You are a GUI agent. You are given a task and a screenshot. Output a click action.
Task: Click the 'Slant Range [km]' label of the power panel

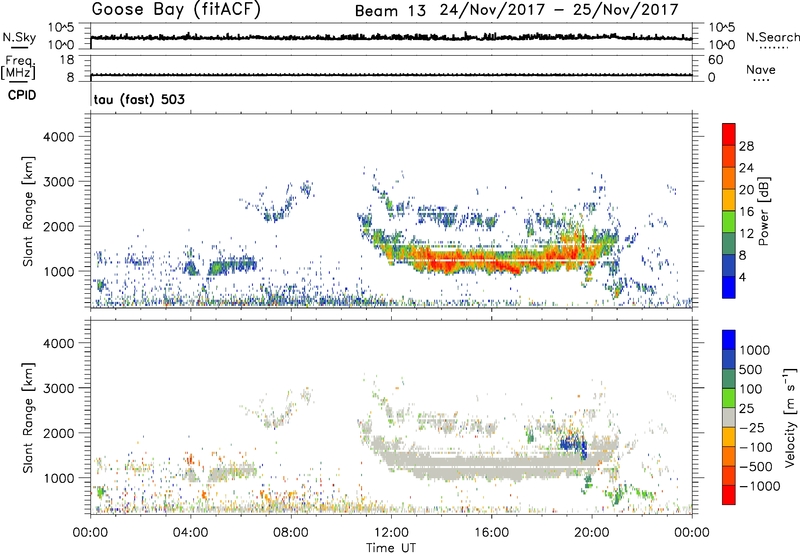point(28,211)
